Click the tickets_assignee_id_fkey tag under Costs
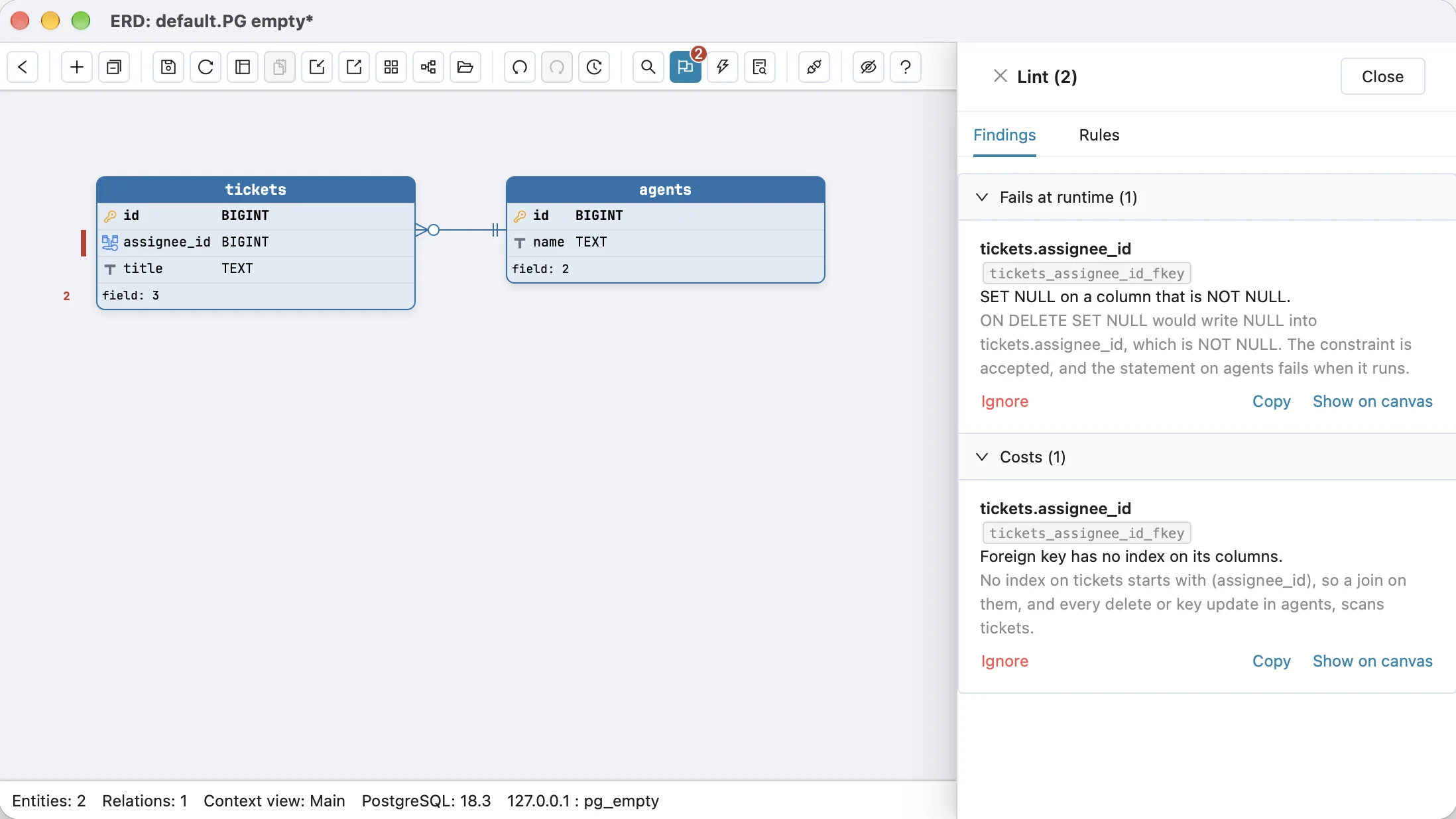 click(1086, 533)
